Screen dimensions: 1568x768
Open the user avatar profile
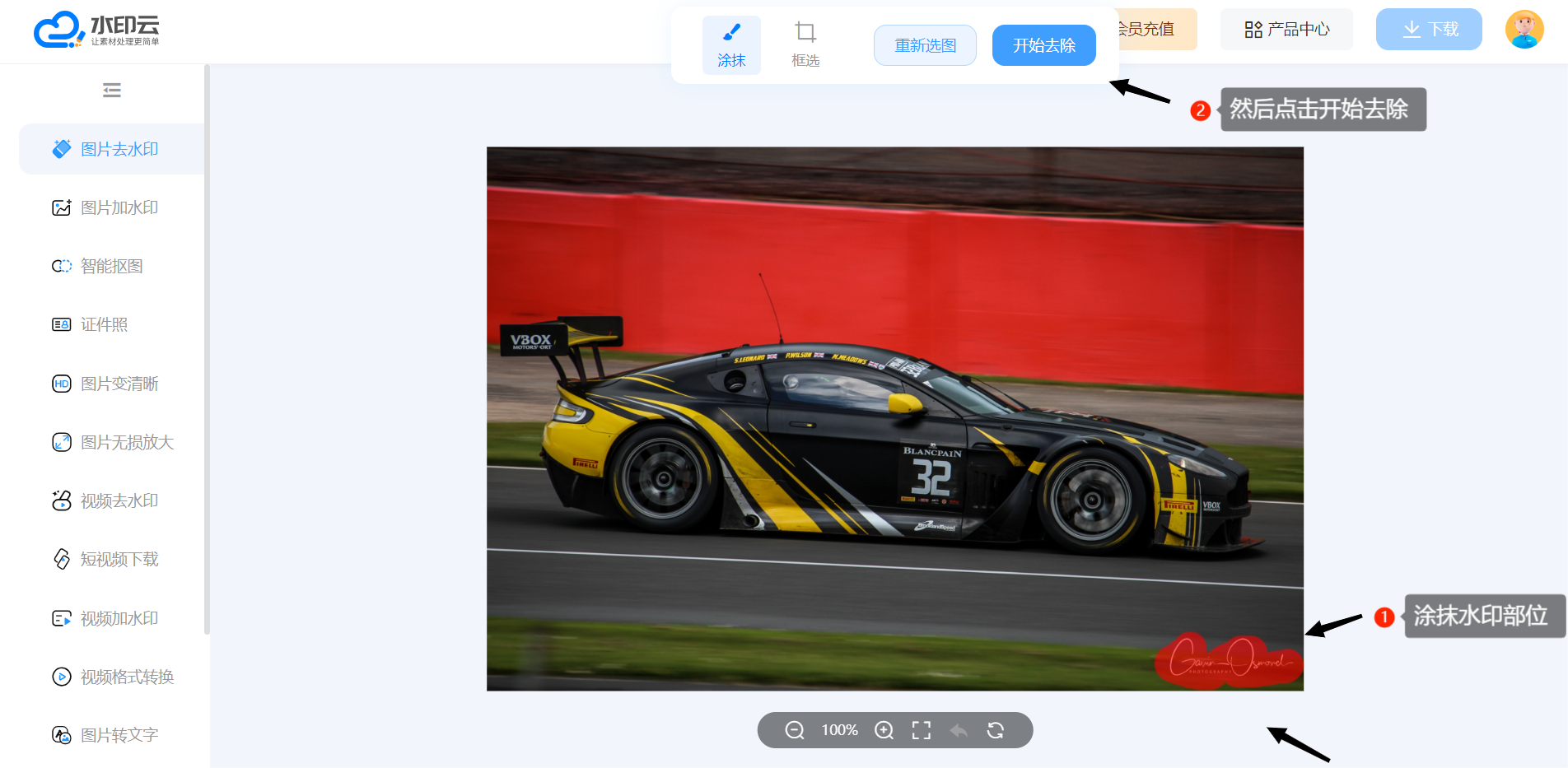click(1524, 30)
